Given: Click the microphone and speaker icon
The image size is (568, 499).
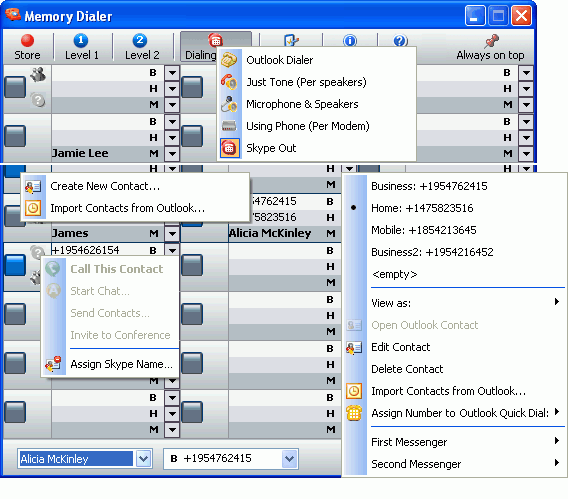Looking at the screenshot, I should 229,104.
